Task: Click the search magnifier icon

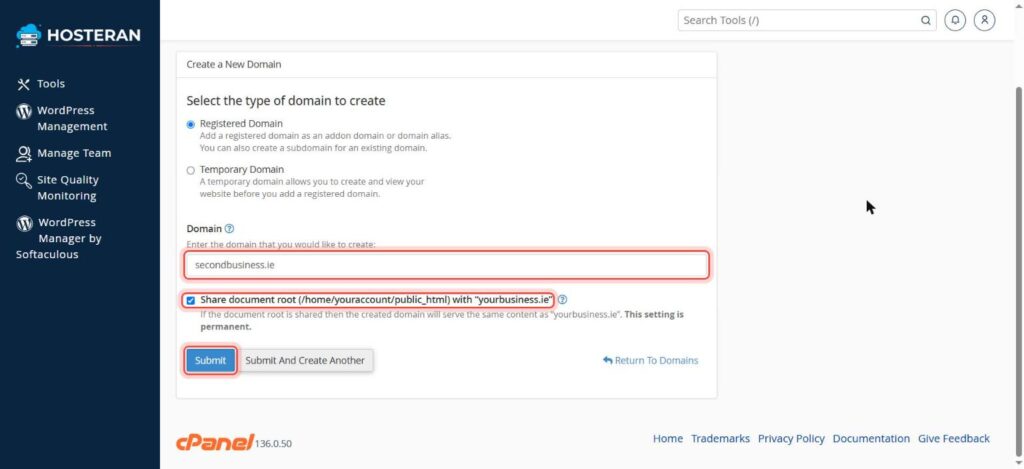Action: pos(925,20)
